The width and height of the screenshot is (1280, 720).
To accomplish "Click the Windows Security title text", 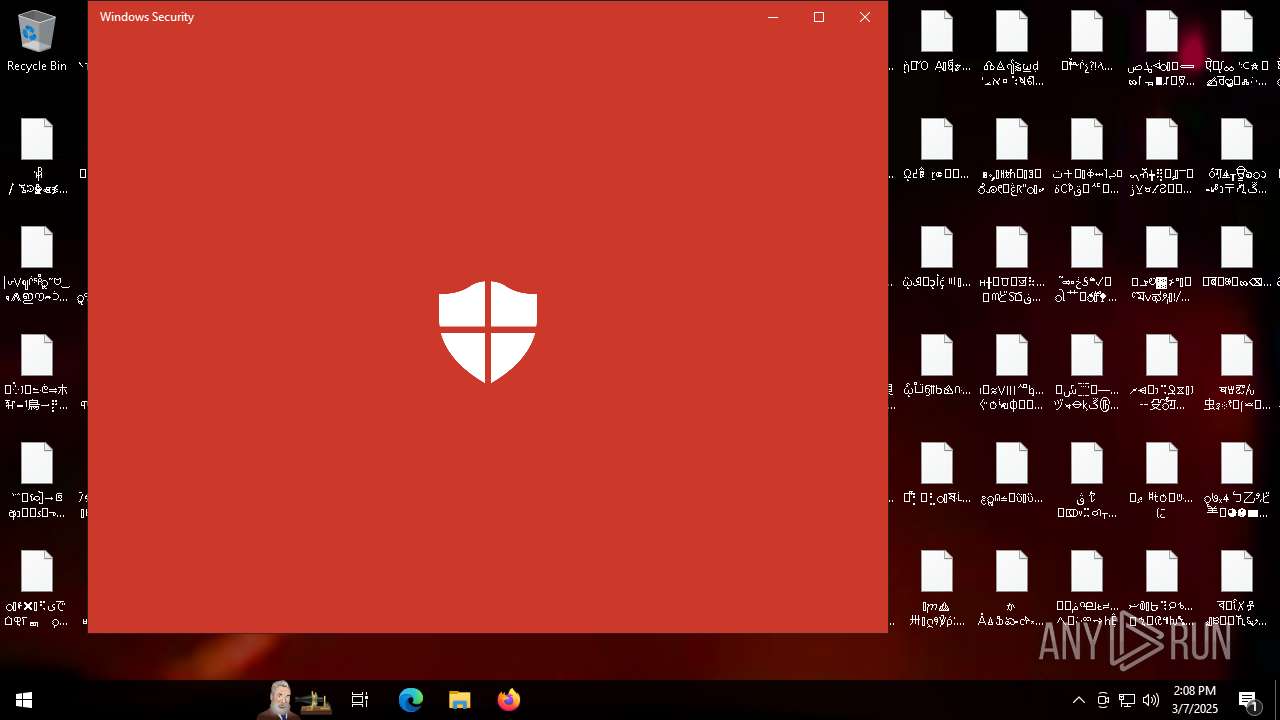I will click(x=147, y=17).
